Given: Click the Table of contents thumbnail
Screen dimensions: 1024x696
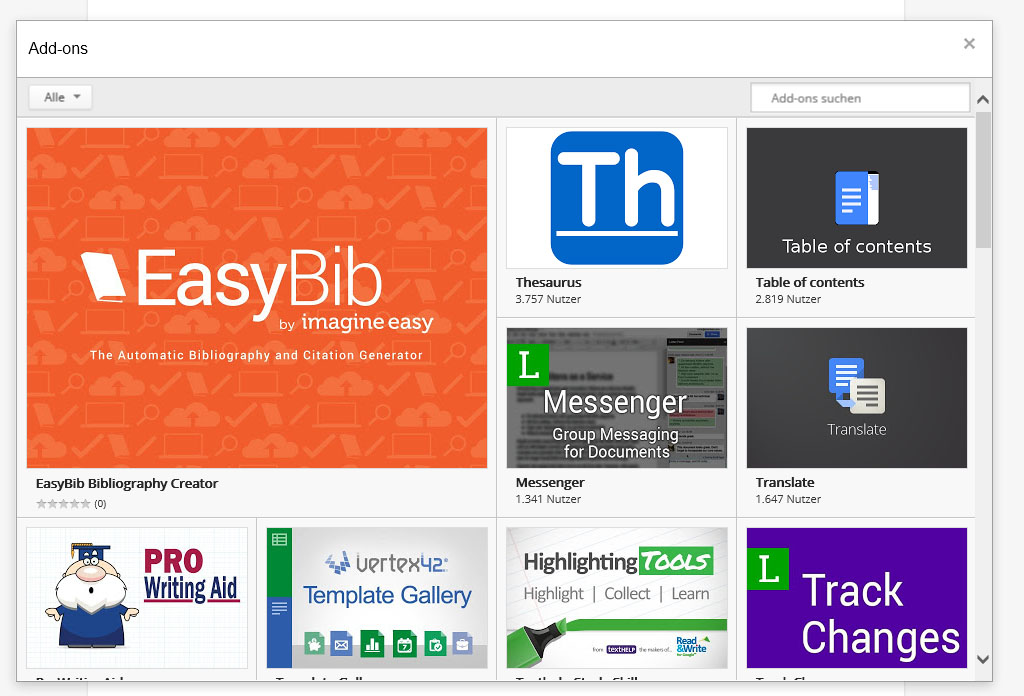Looking at the screenshot, I should coord(857,198).
